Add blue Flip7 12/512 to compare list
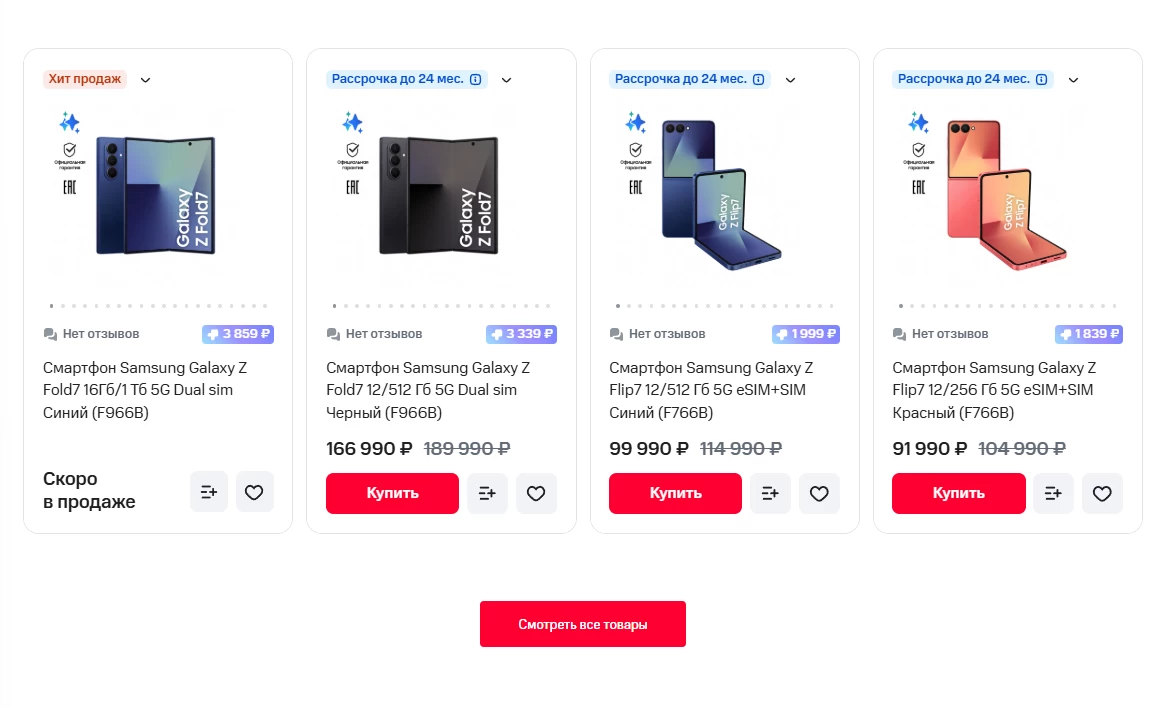The width and height of the screenshot is (1173, 708). (x=770, y=493)
